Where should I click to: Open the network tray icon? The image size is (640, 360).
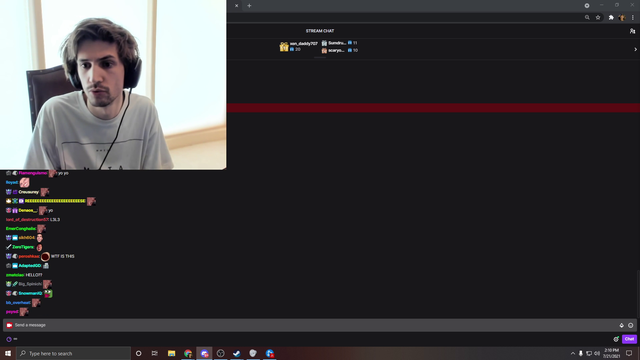(589, 353)
